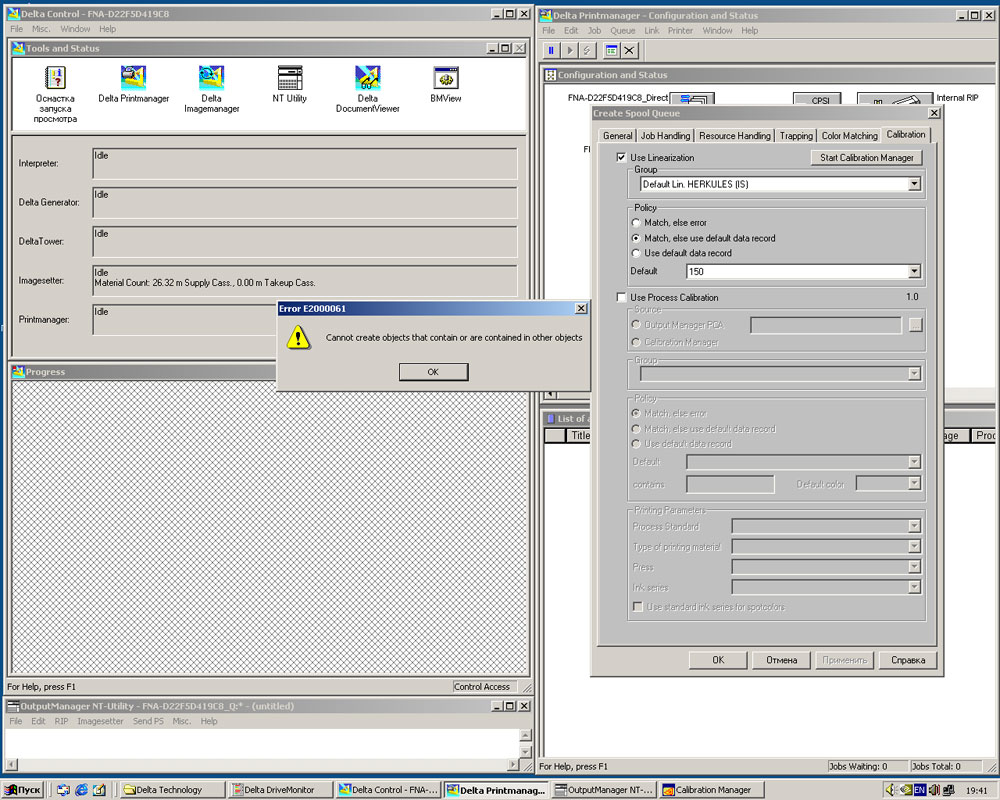Open Queue menu in Printmanager menu bar
The height and width of the screenshot is (800, 1000).
click(x=622, y=31)
